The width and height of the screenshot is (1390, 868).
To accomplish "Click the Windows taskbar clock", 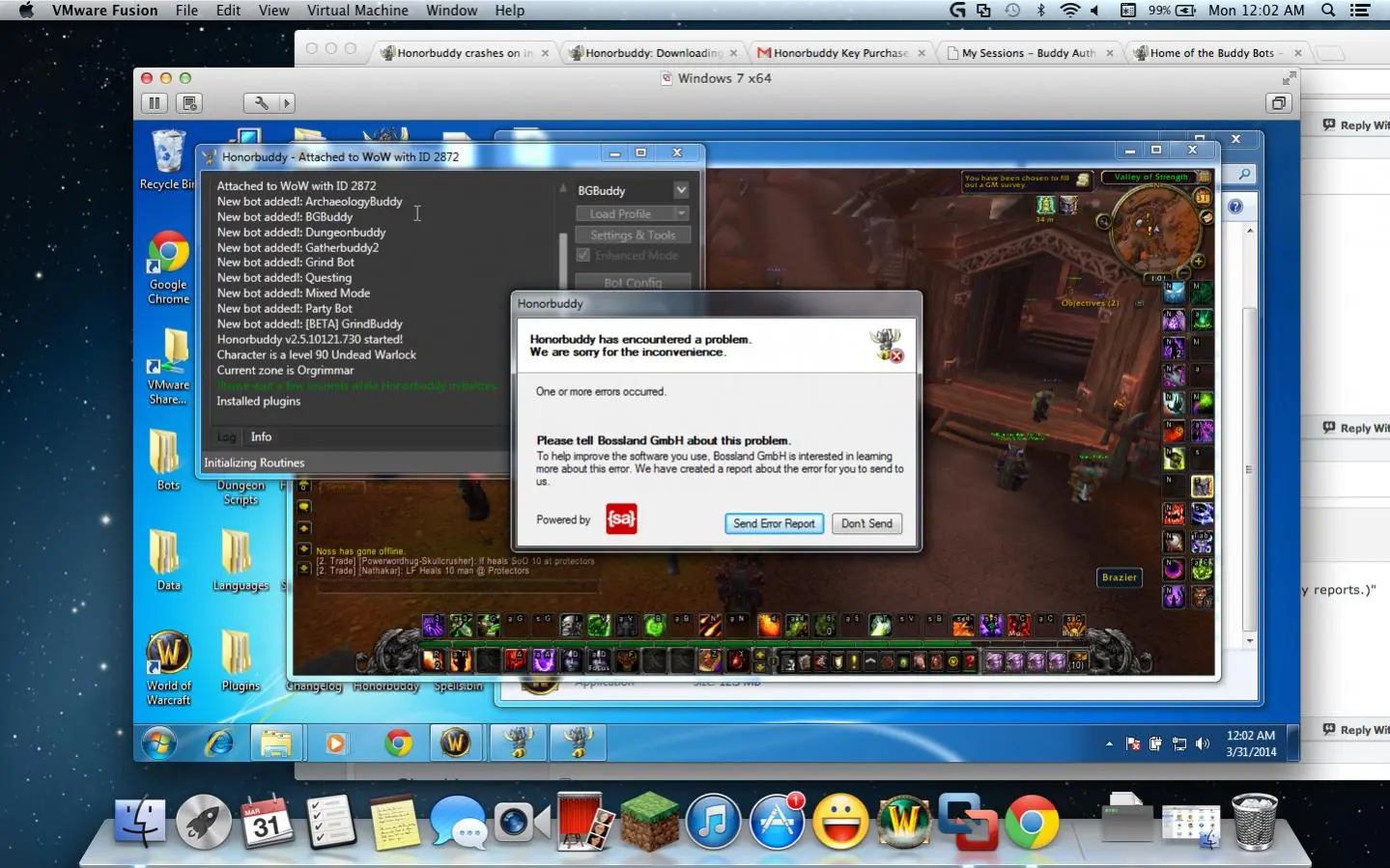I will [1251, 743].
